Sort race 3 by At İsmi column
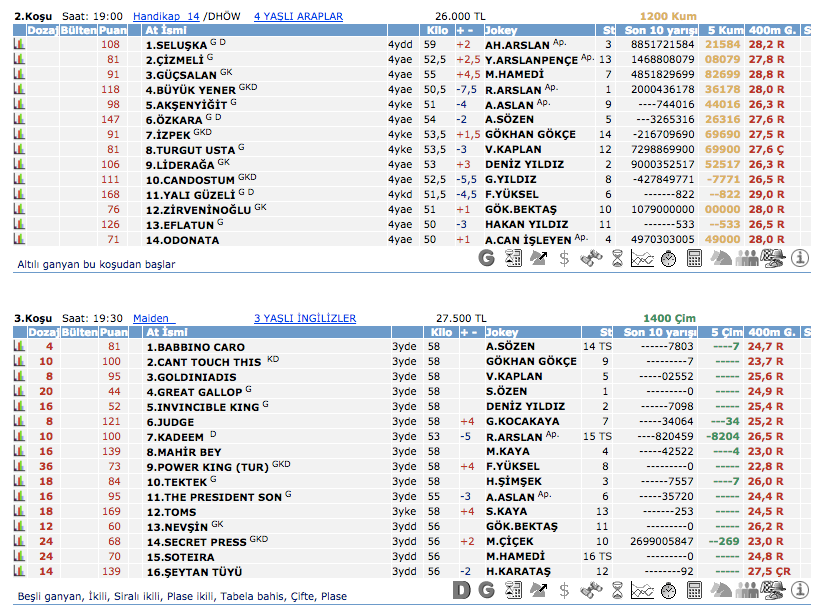Screen dimensions: 839x613 tap(166, 332)
